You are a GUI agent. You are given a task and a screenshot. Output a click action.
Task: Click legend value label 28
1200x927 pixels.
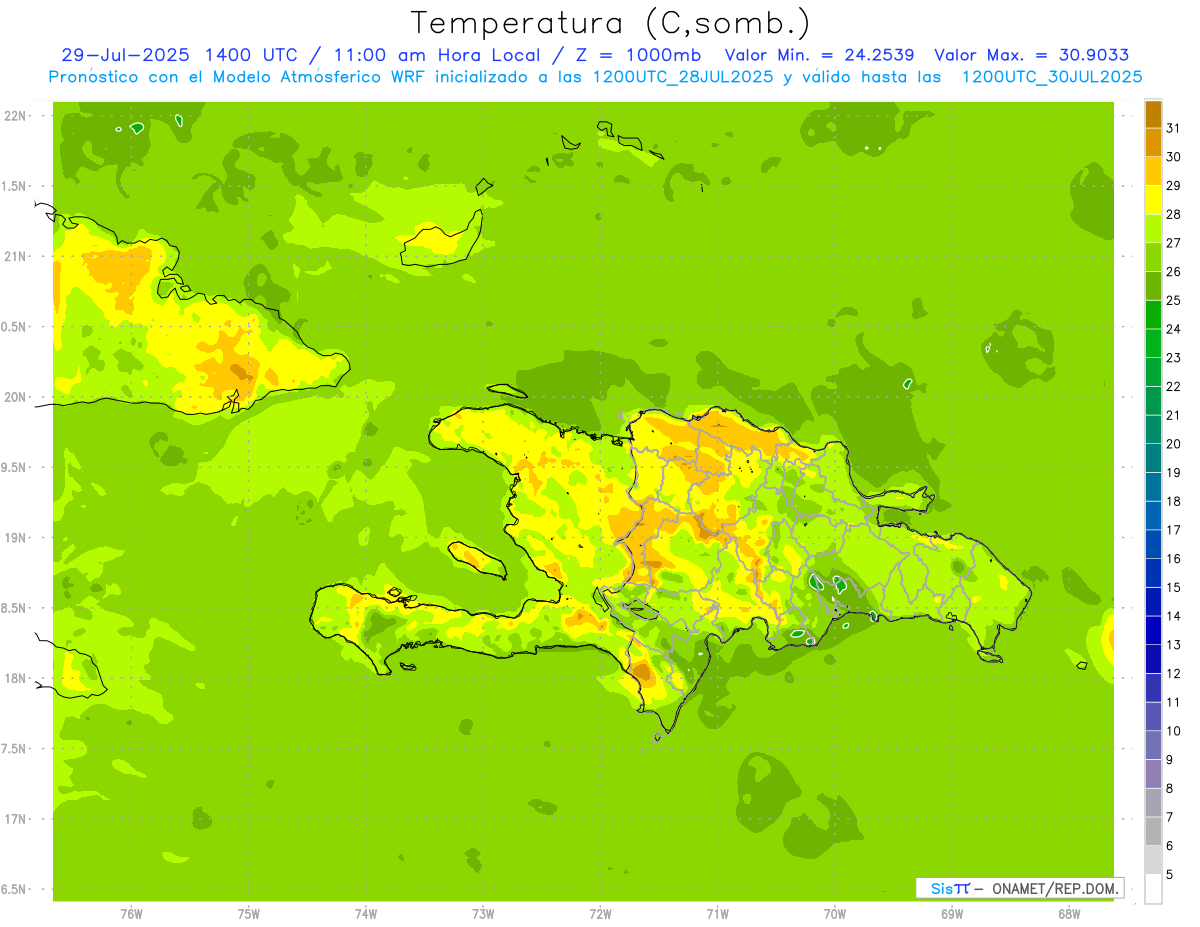(1172, 214)
